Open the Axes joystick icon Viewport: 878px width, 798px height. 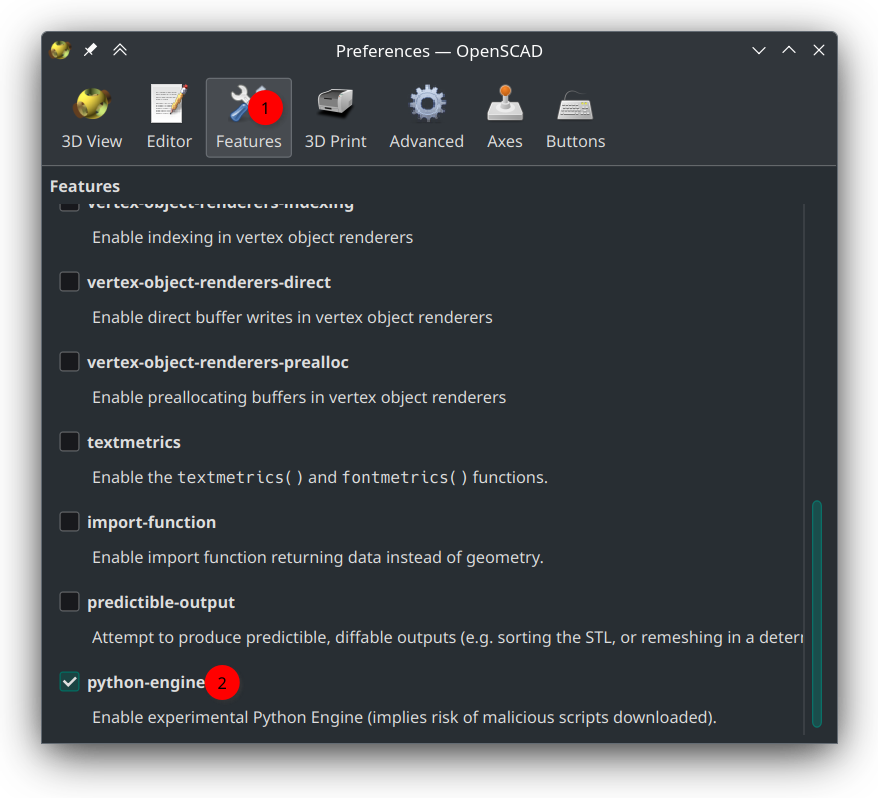505,105
